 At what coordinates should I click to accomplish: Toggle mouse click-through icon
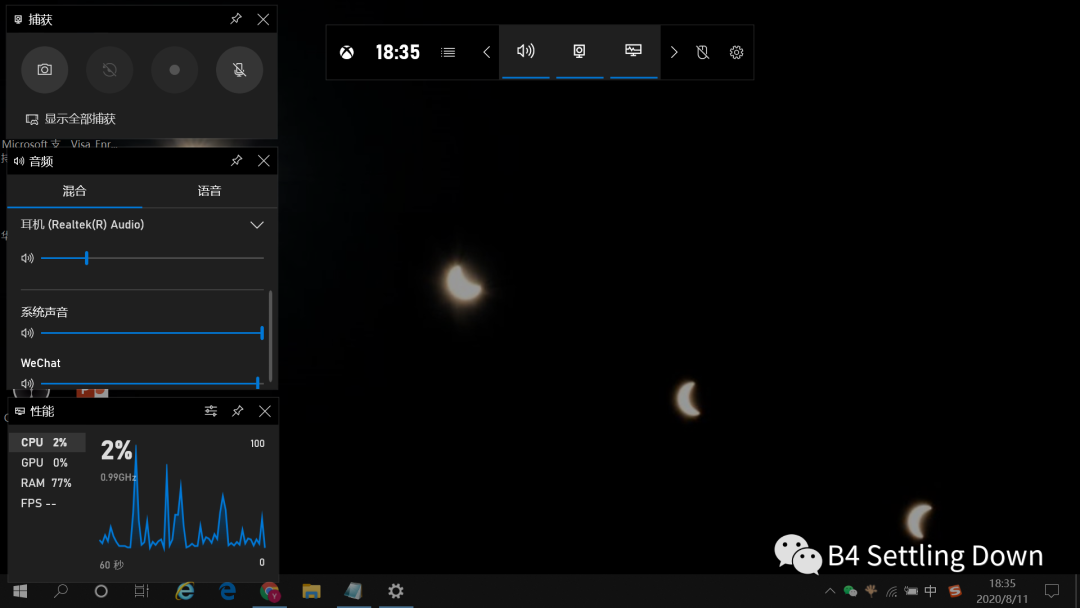[x=703, y=52]
